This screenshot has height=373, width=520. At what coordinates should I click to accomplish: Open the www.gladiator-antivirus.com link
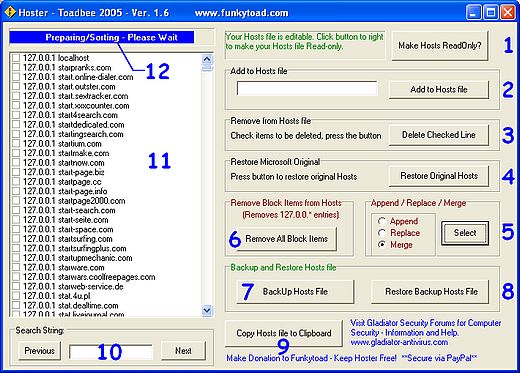[x=399, y=342]
